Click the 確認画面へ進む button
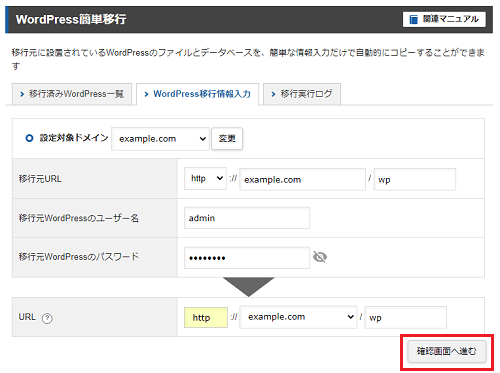The width and height of the screenshot is (500, 373). click(447, 351)
